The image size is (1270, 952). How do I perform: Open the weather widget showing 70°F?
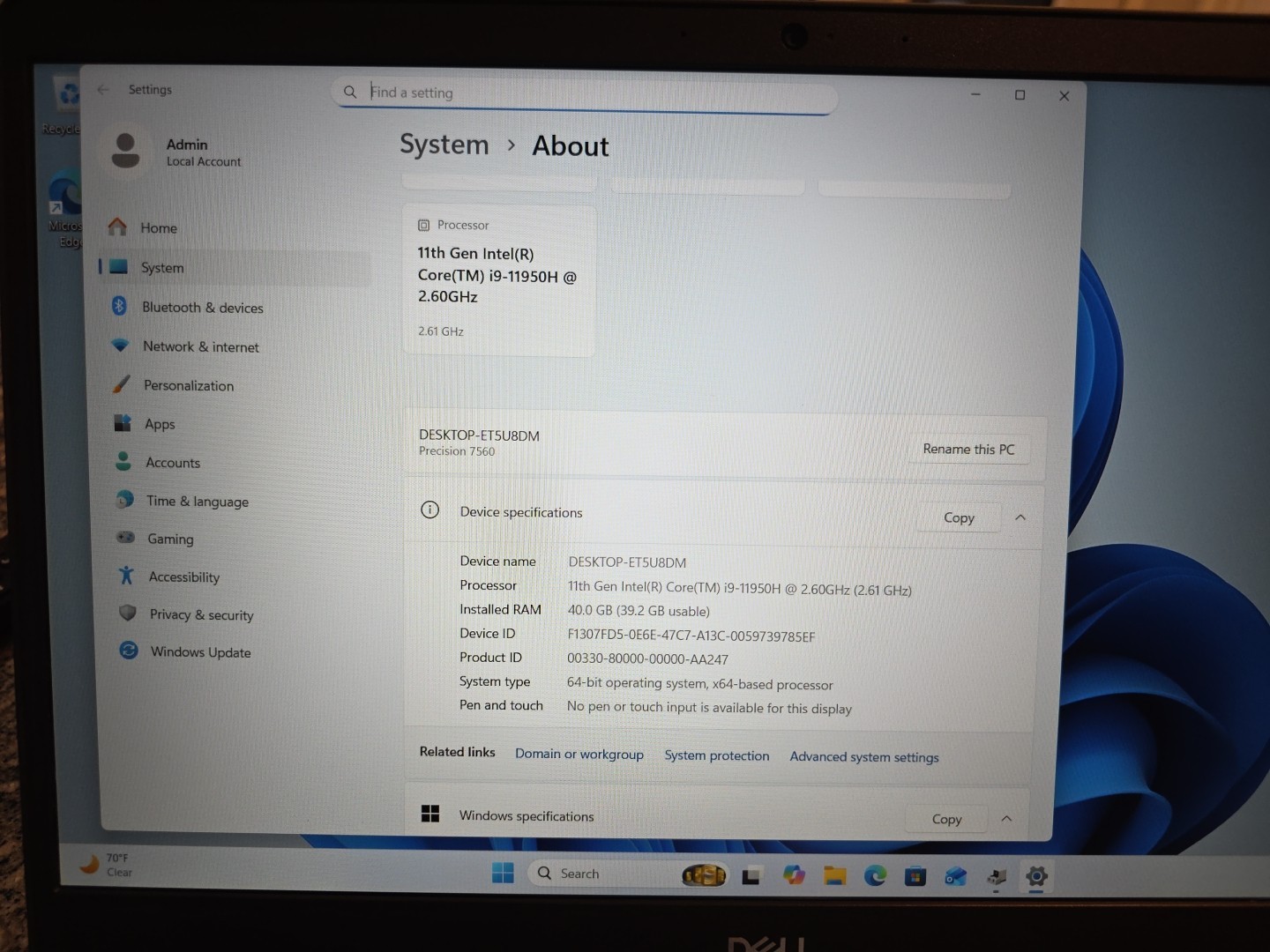(x=105, y=865)
